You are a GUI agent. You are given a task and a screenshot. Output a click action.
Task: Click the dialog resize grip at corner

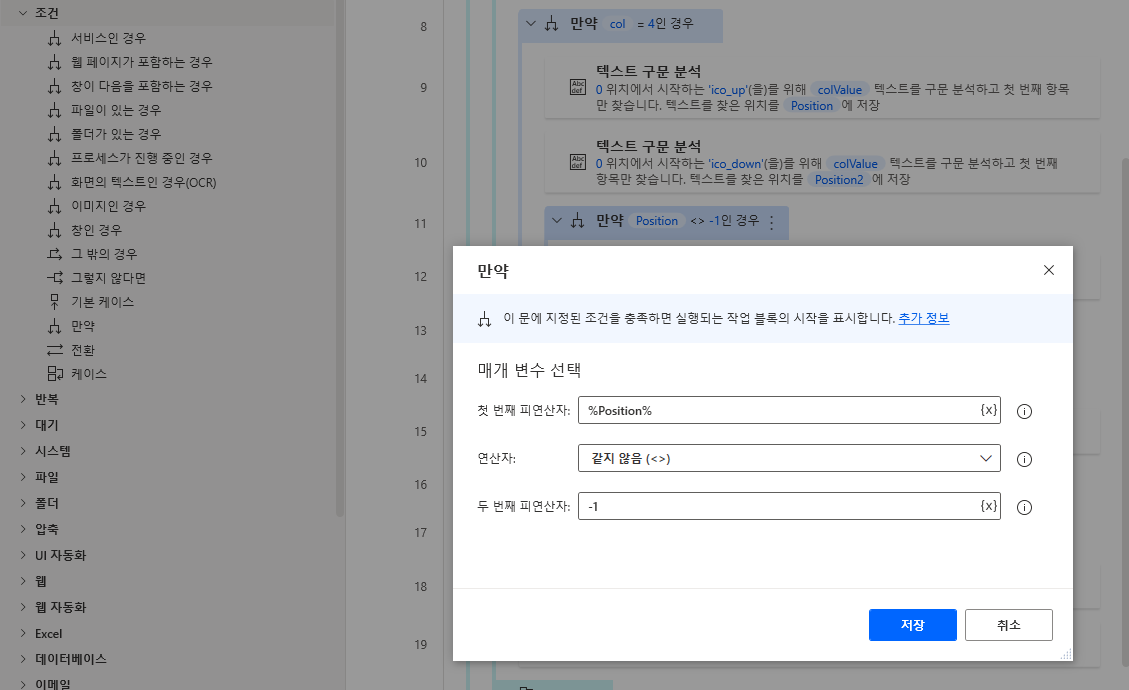[1066, 654]
